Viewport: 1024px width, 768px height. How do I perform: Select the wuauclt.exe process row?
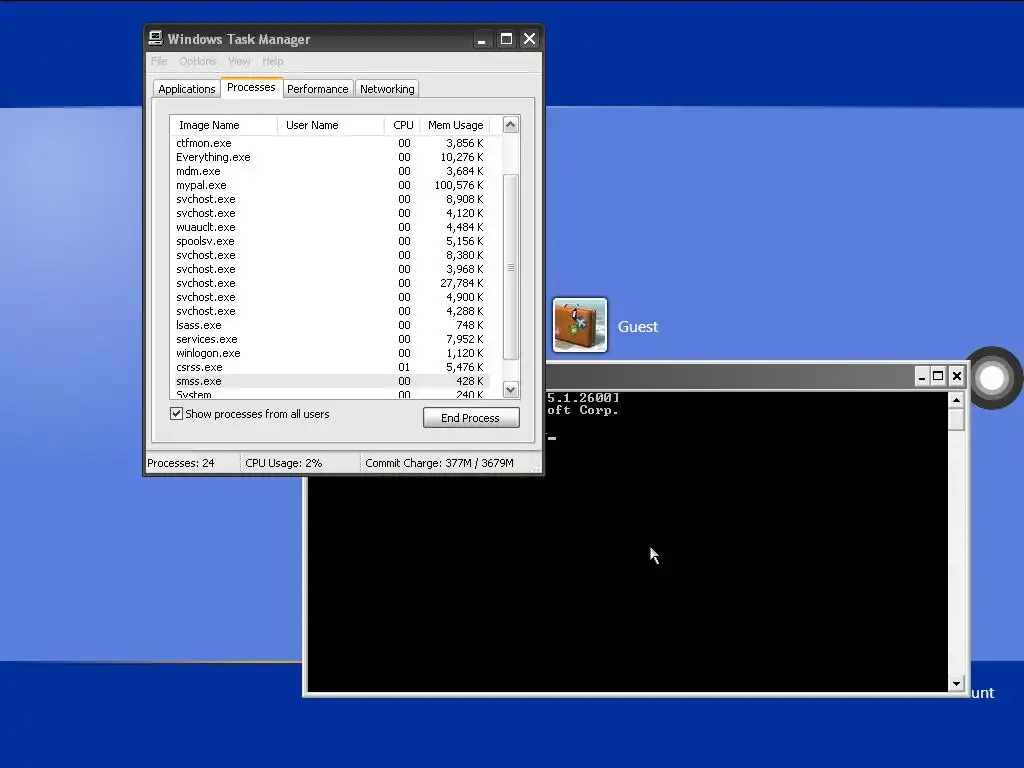(x=330, y=227)
